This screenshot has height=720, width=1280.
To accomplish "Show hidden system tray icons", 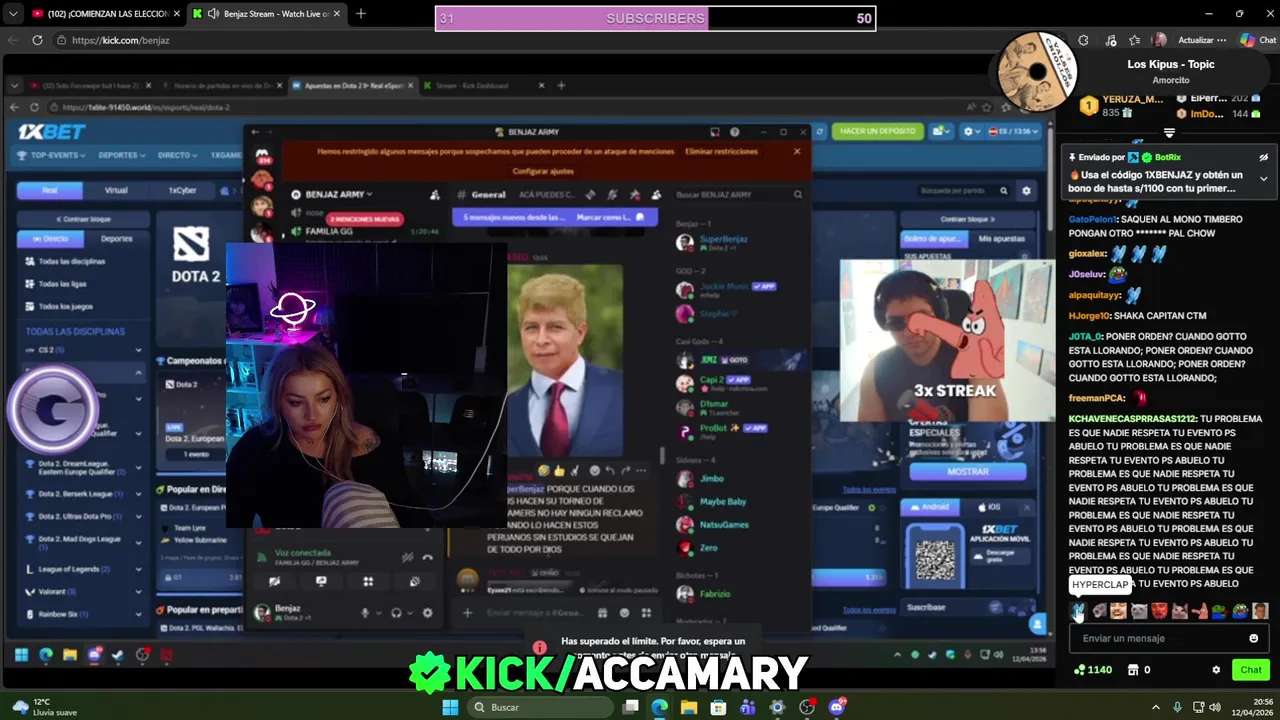I will click(1155, 707).
